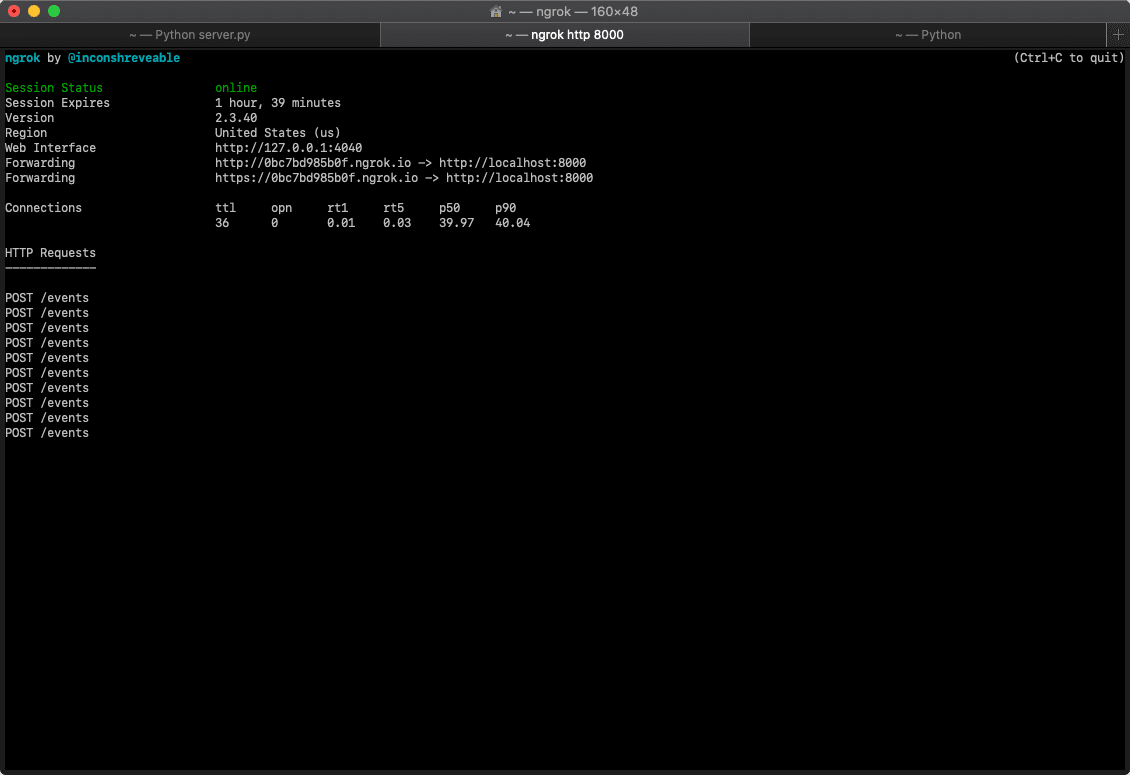
Task: Open a new terminal tab with the plus icon
Action: 1117,34
